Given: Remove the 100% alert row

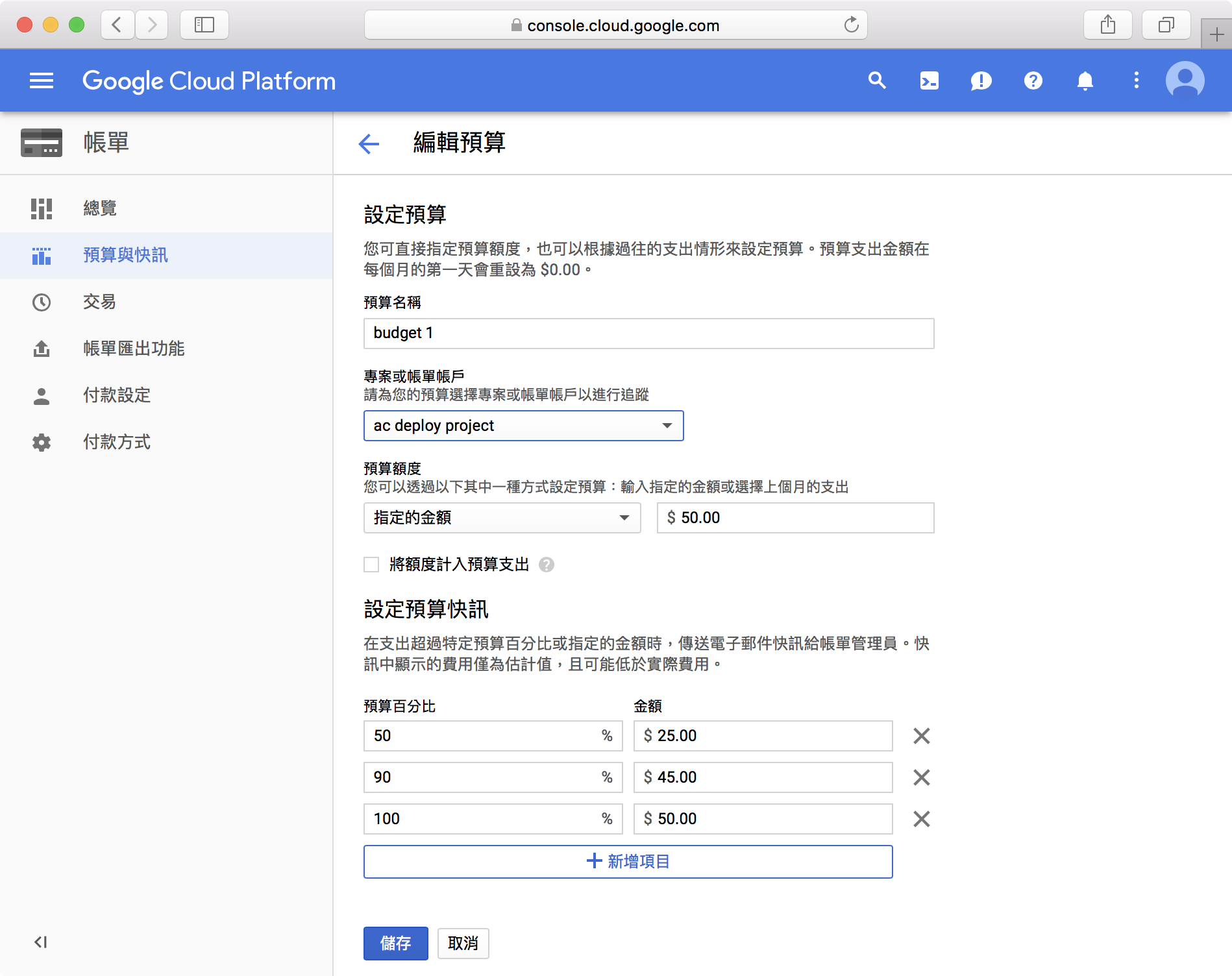Looking at the screenshot, I should pyautogui.click(x=922, y=819).
